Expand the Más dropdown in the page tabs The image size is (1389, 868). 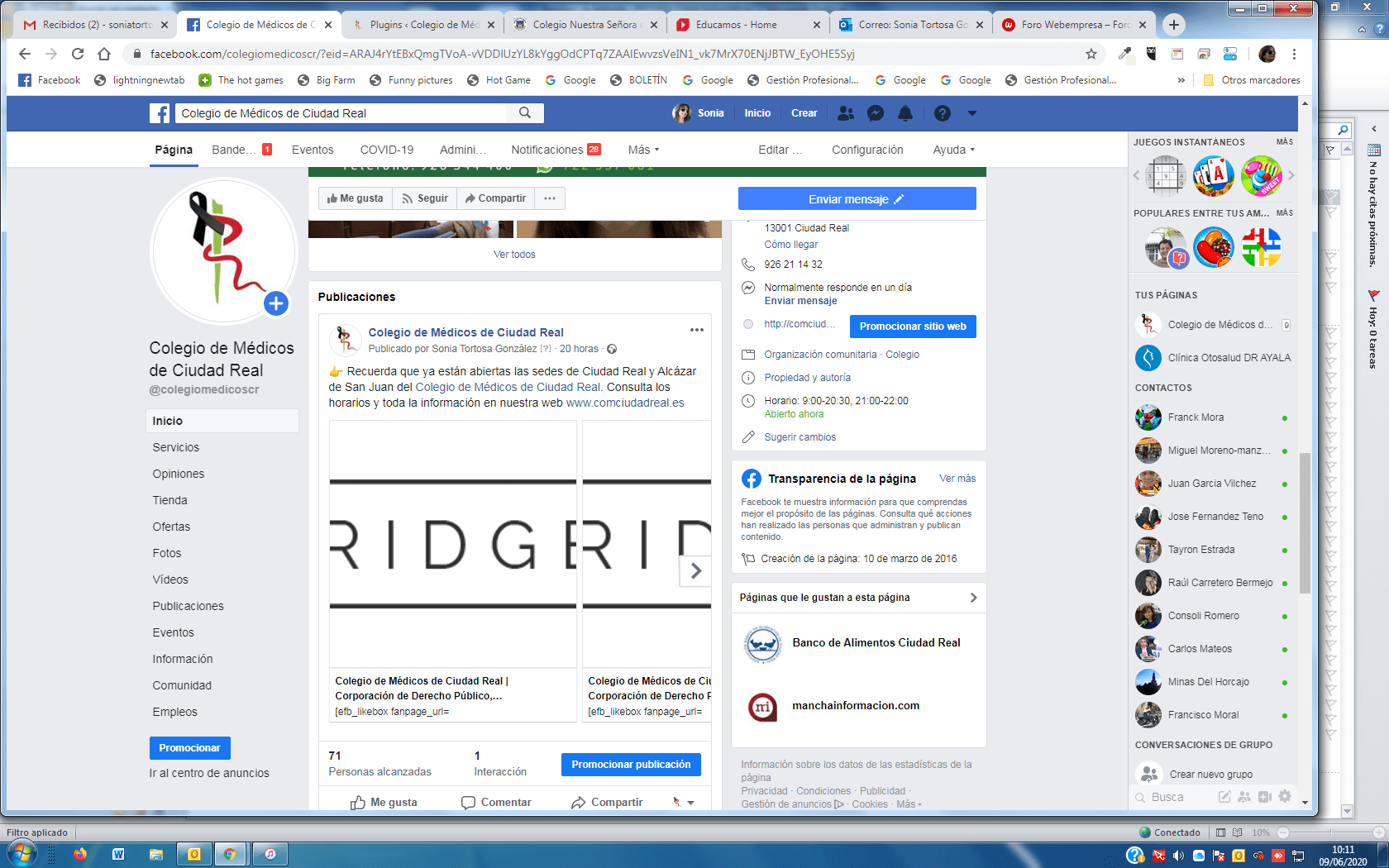[644, 150]
